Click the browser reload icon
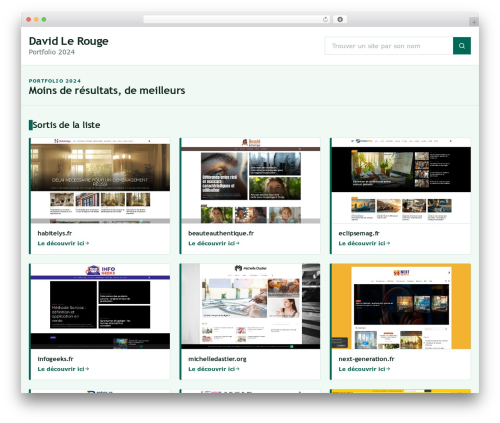The image size is (500, 423). pyautogui.click(x=325, y=19)
